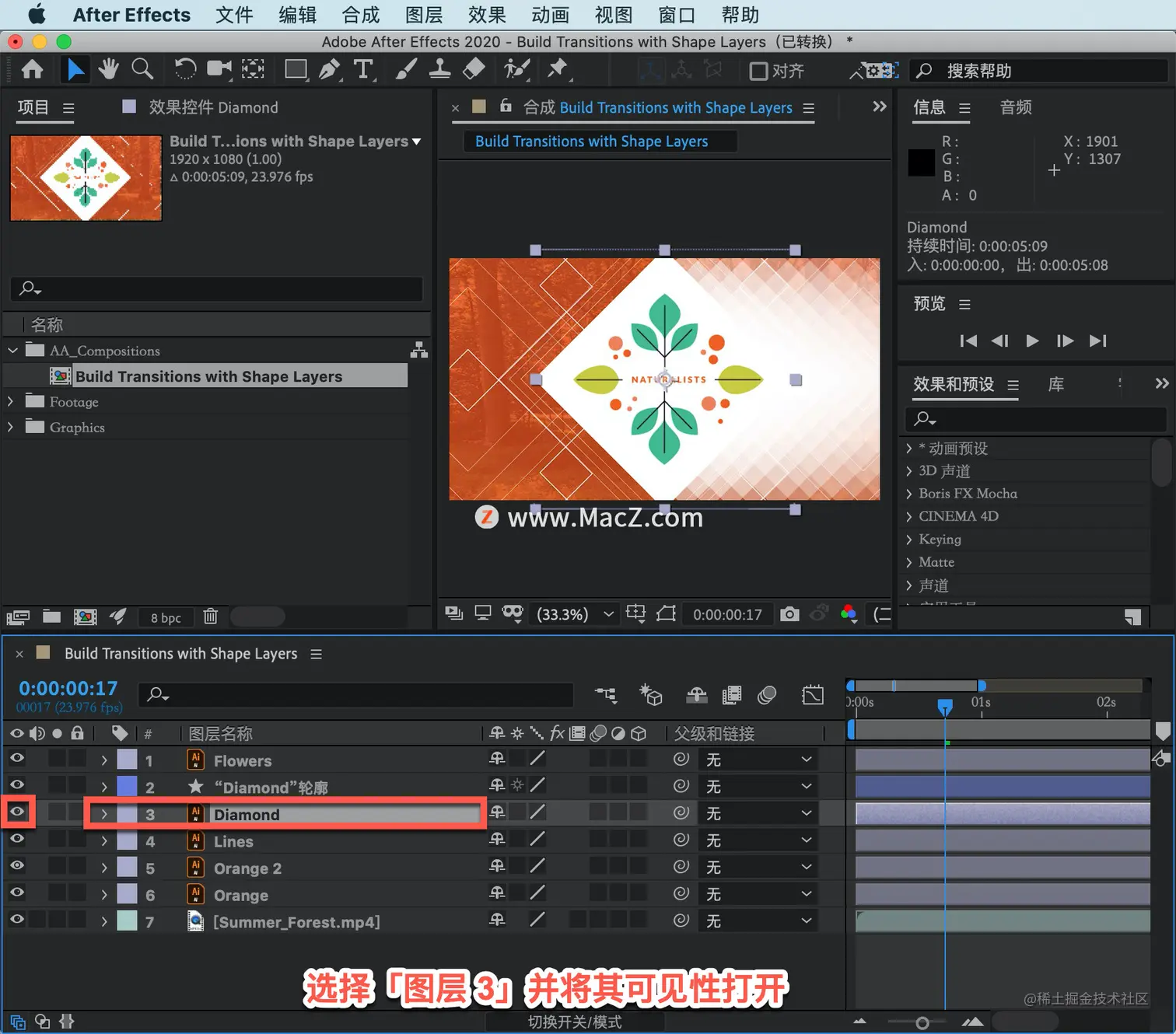Image resolution: width=1176 pixels, height=1034 pixels.
Task: Click the Frame Blending icon in timeline header
Action: (x=732, y=694)
